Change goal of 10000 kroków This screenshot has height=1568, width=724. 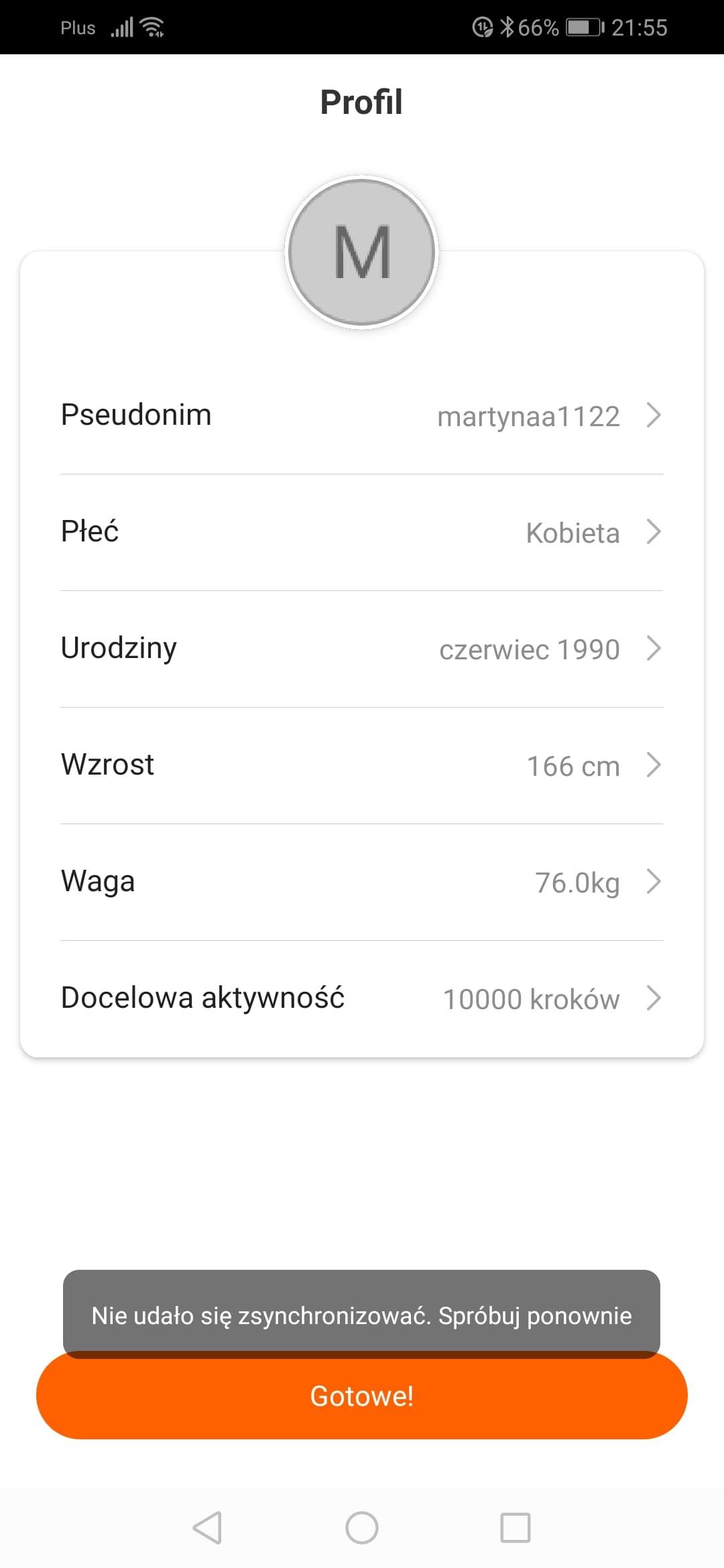[x=531, y=1000]
